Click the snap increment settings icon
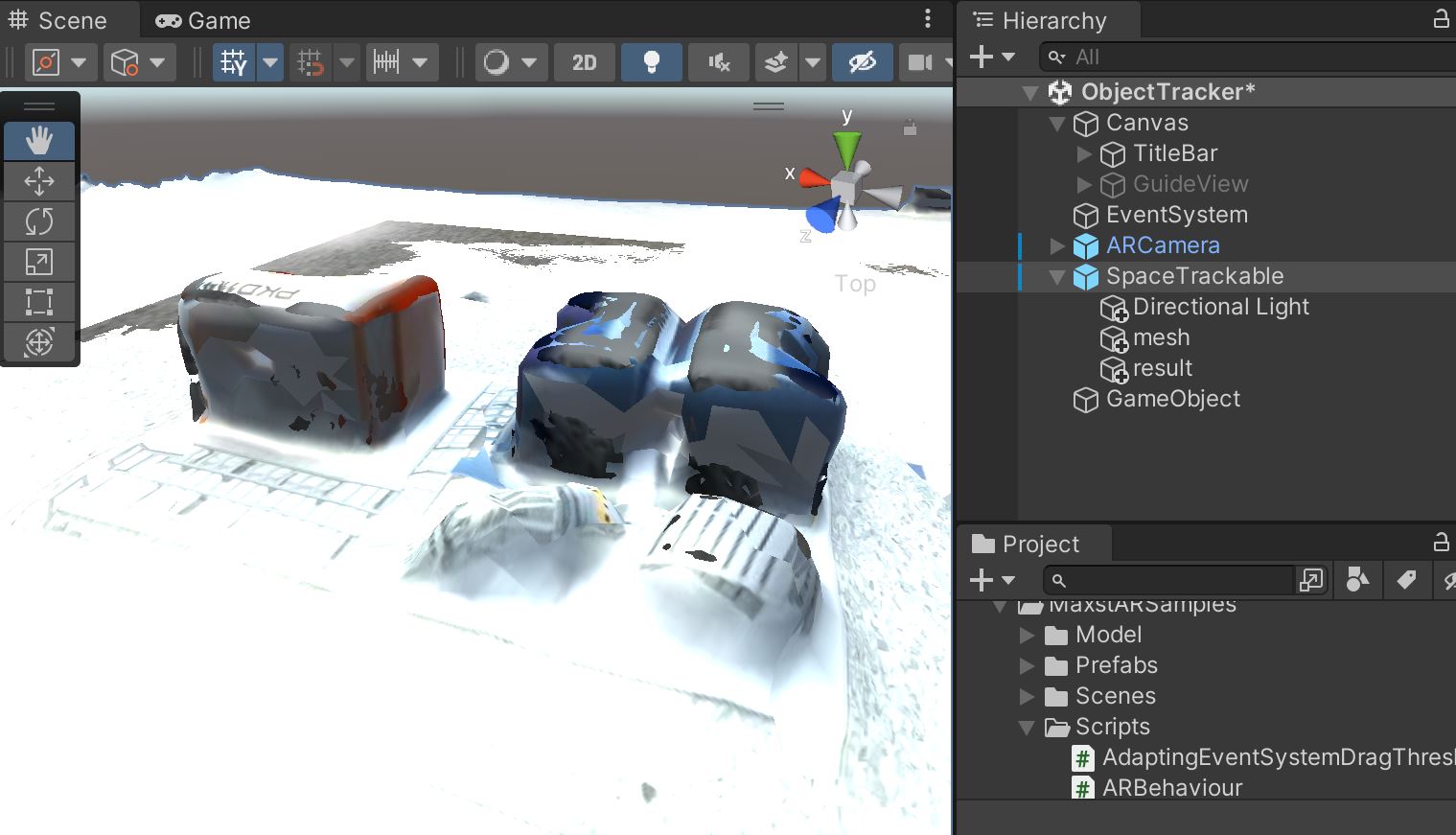 pyautogui.click(x=386, y=62)
